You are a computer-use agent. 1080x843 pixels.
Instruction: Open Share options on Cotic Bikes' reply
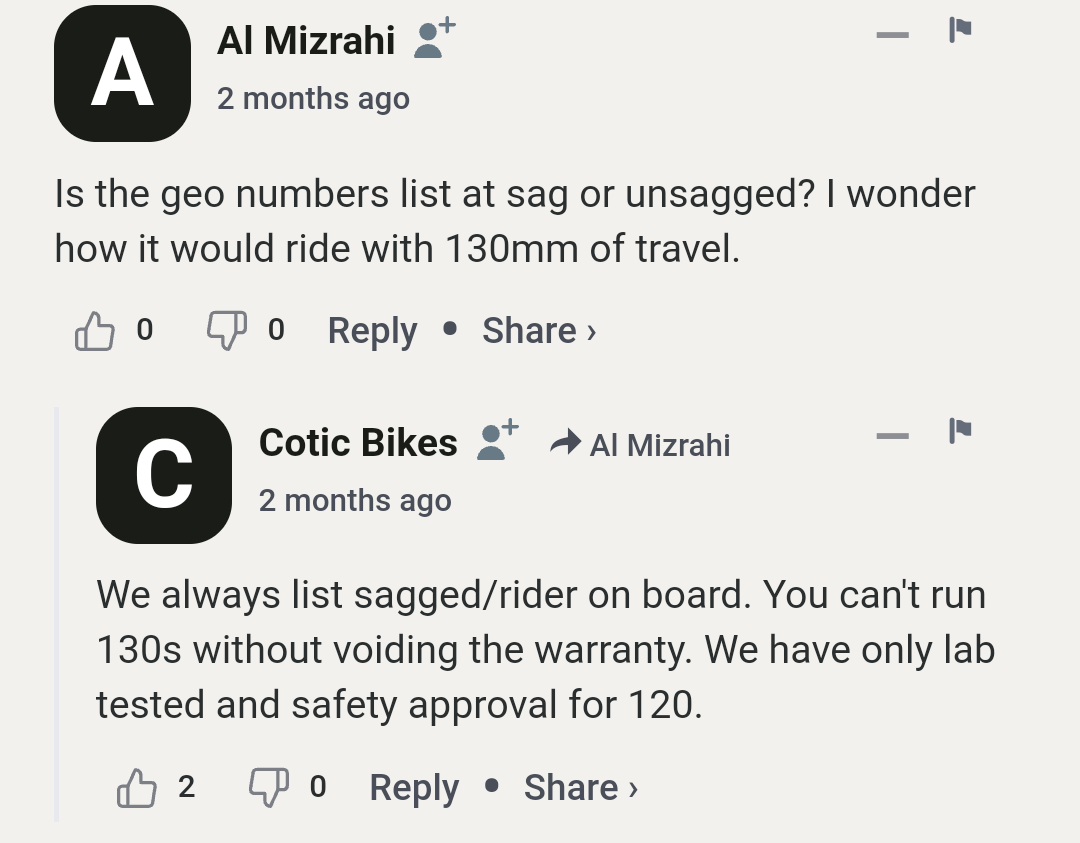[x=580, y=788]
